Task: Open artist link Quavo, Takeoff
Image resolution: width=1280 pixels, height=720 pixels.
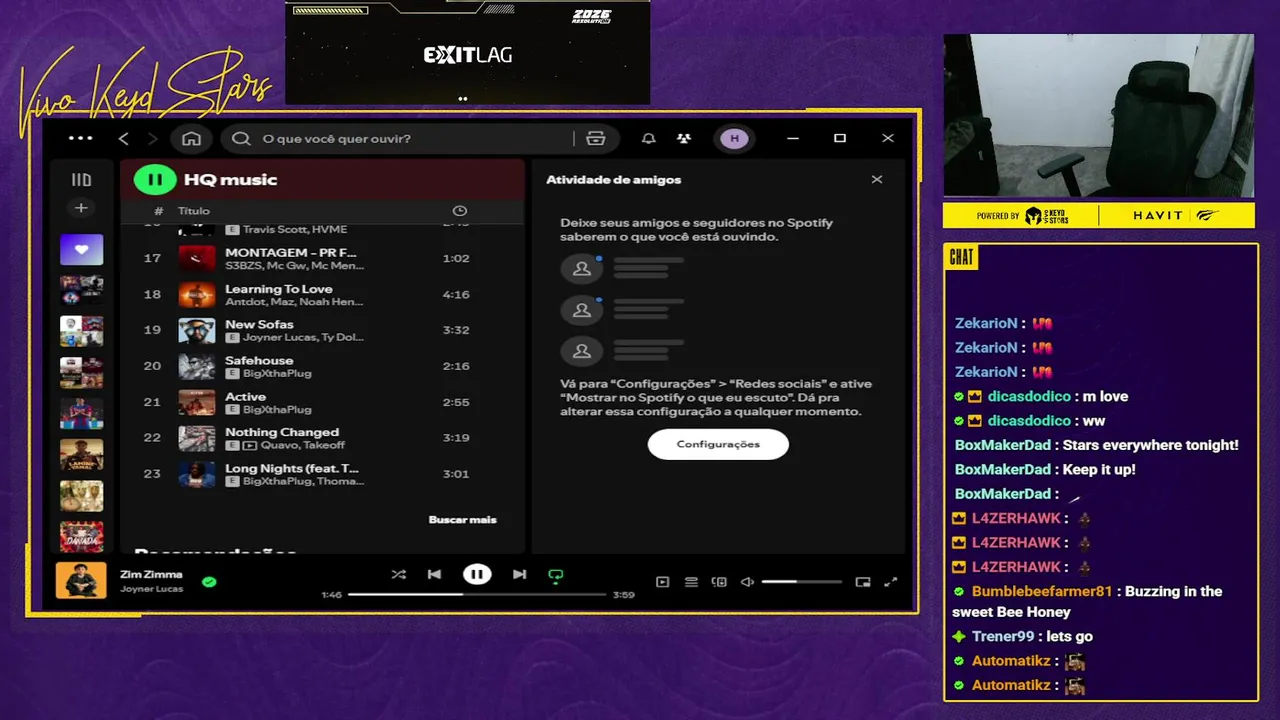Action: click(x=302, y=445)
